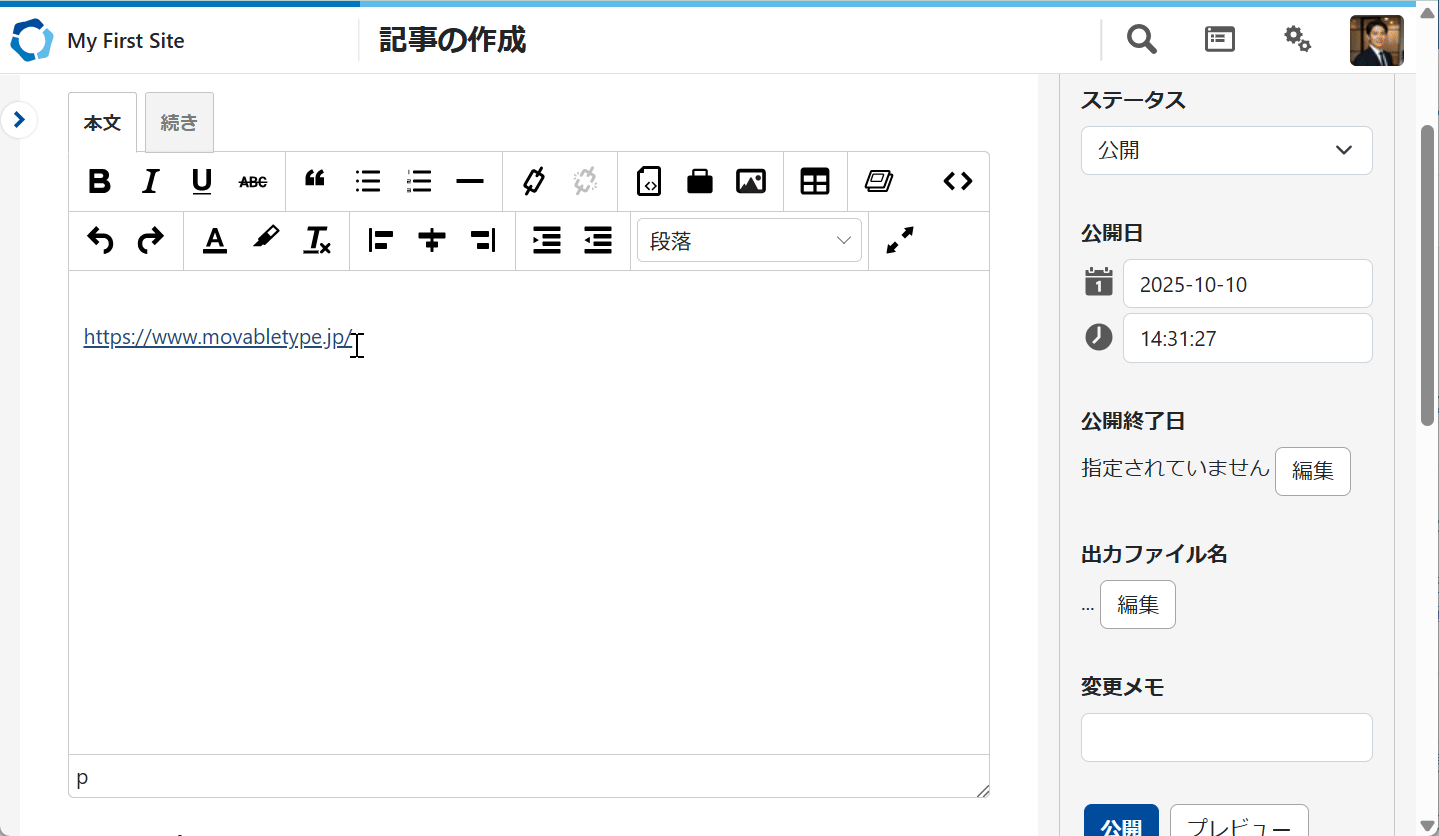Click the 変更メモ input field
Screen dimensions: 1439x836
1226,737
